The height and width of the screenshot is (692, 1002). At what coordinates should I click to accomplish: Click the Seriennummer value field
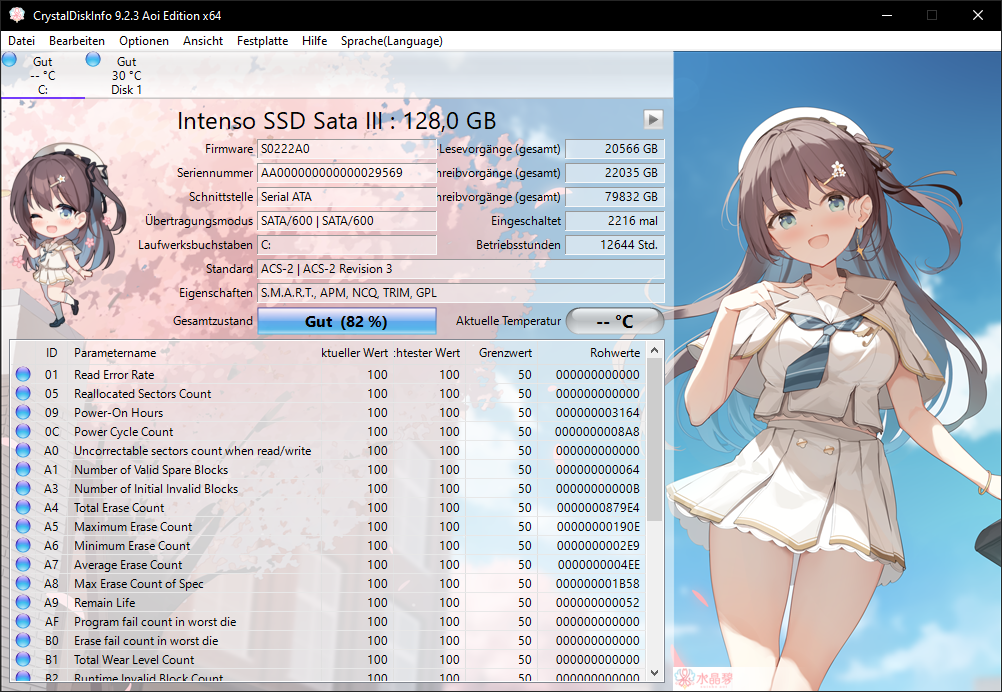point(346,173)
